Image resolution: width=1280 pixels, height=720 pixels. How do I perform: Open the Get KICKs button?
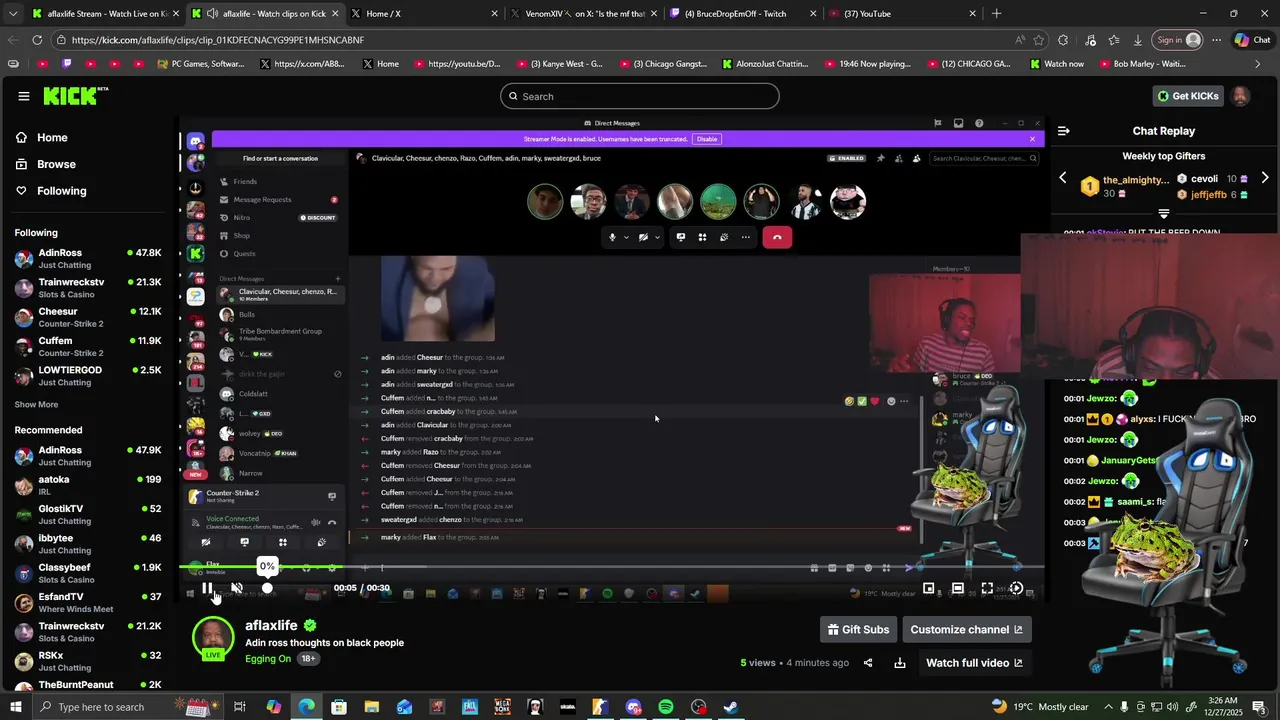point(1188,96)
